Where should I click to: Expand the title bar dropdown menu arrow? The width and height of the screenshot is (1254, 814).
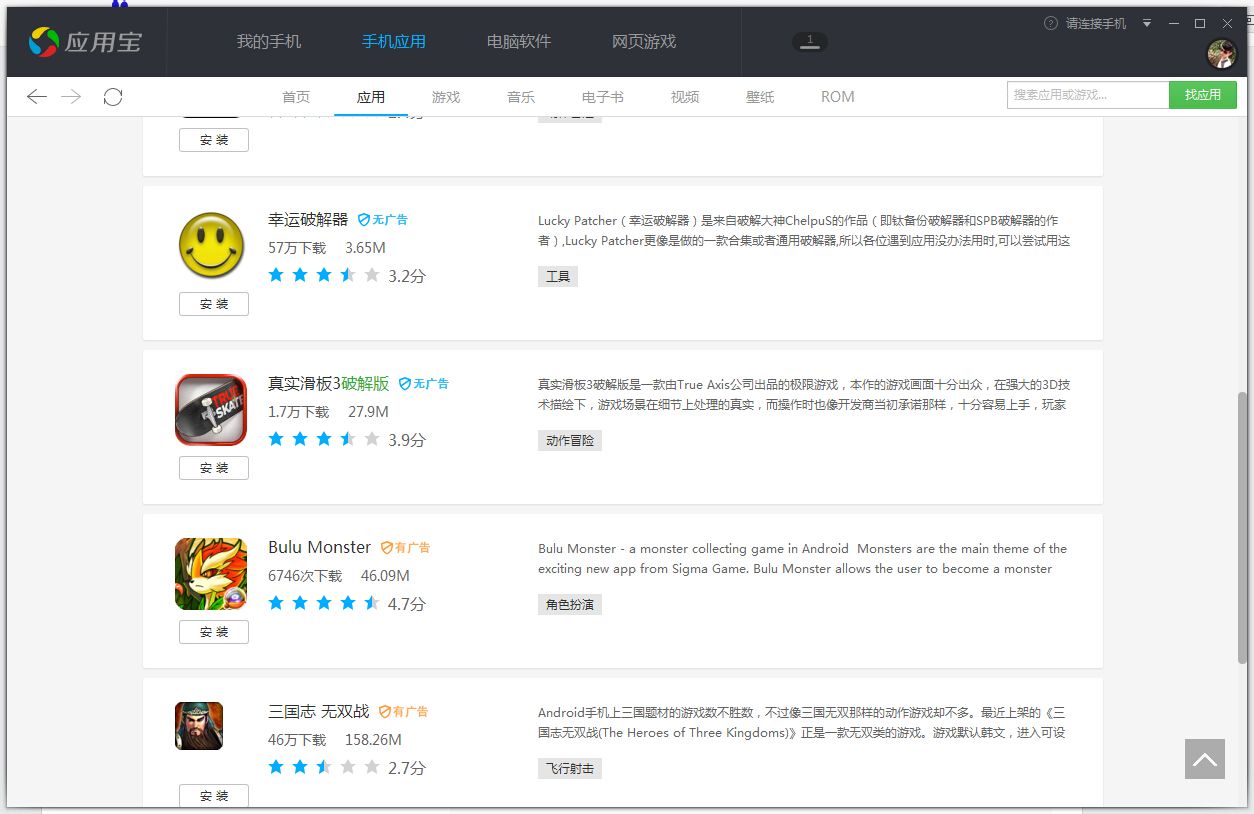point(1147,23)
